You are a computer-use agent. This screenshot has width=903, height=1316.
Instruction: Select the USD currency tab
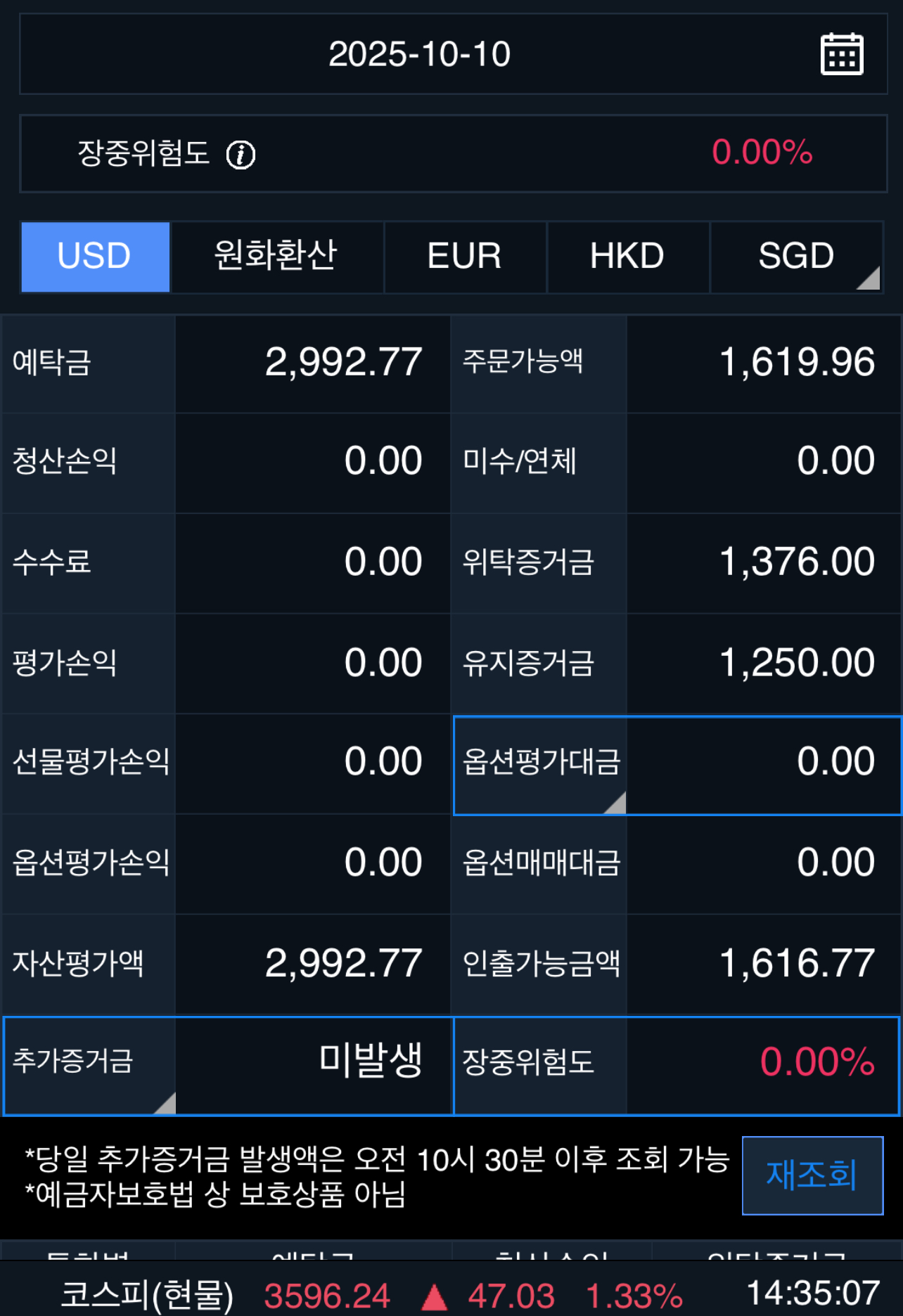(95, 256)
